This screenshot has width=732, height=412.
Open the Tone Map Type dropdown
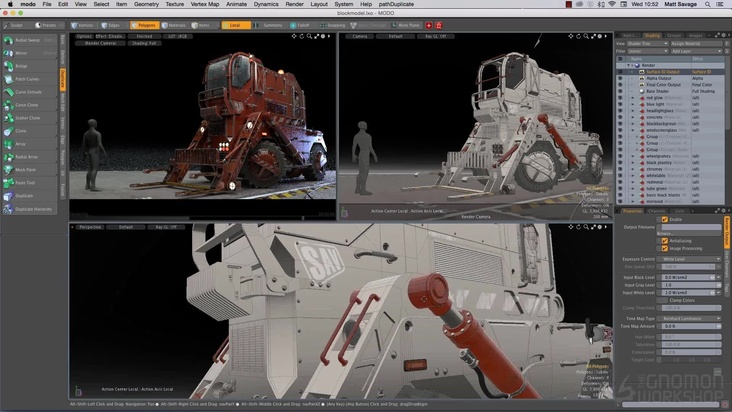click(x=689, y=318)
